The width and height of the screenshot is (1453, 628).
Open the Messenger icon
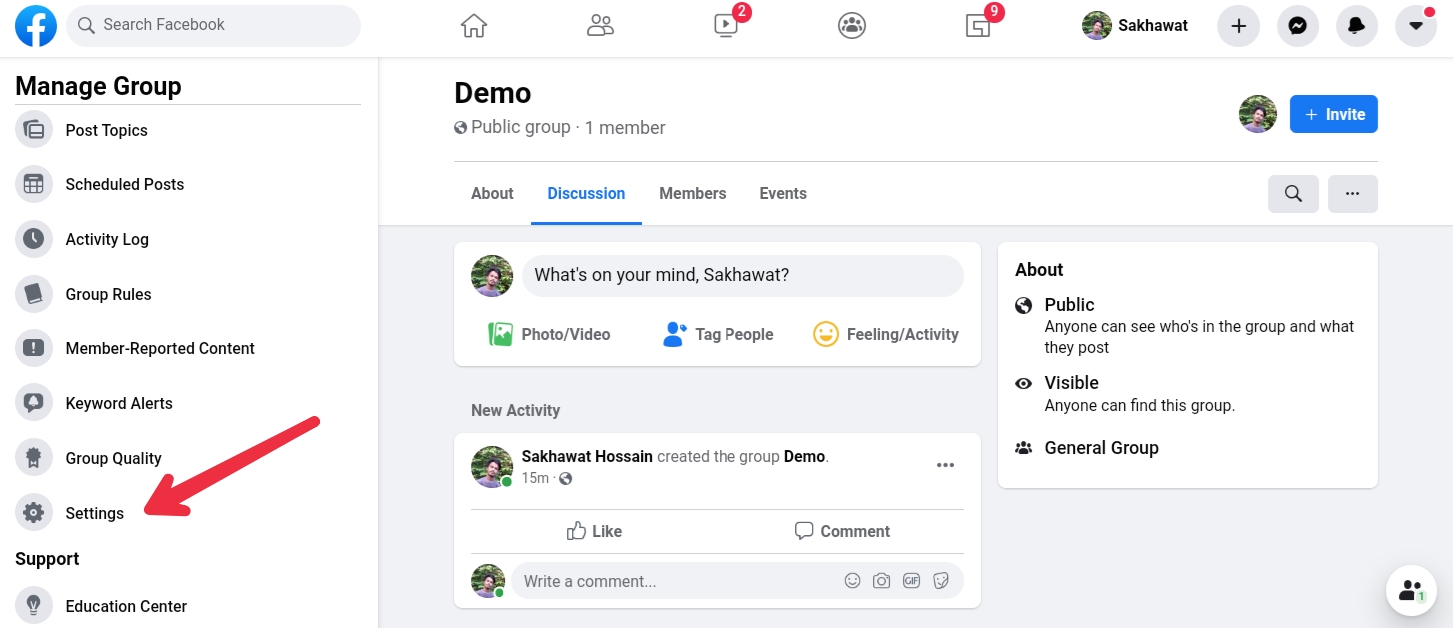1298,26
